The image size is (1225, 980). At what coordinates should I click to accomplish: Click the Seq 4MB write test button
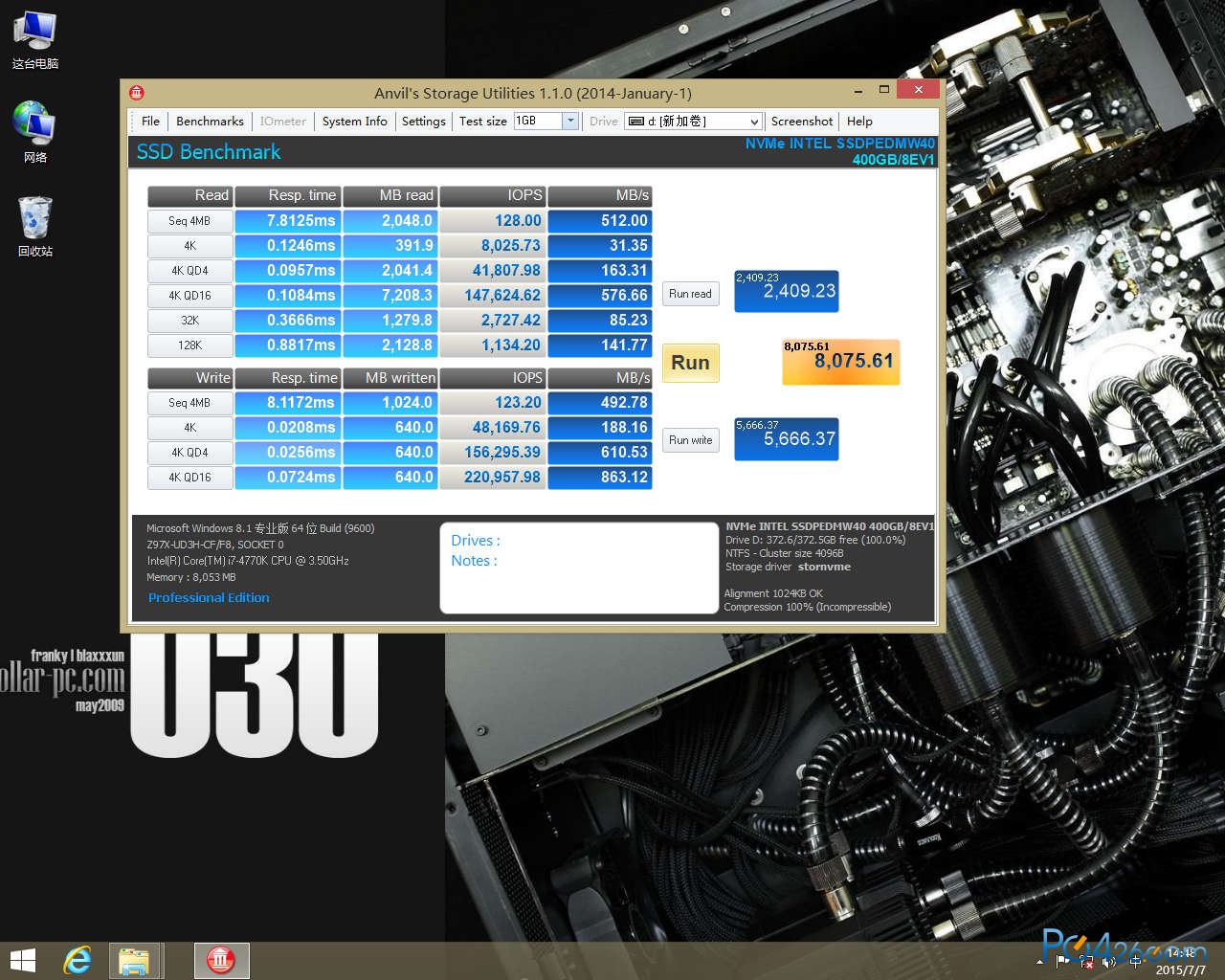(189, 403)
